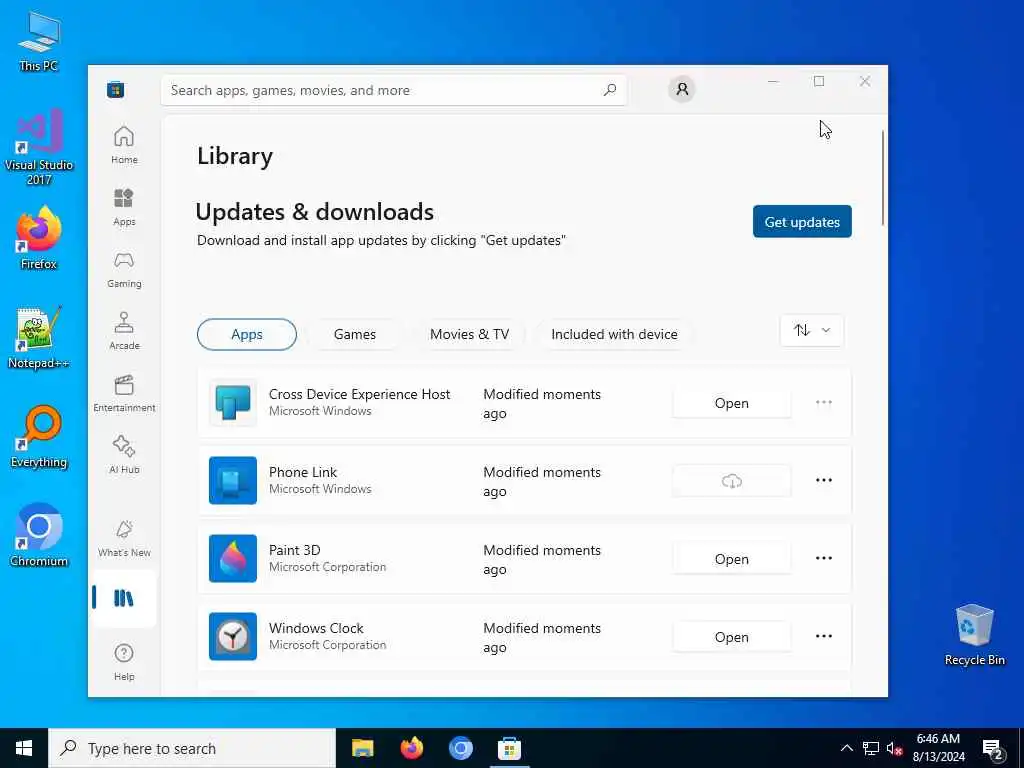The width and height of the screenshot is (1024, 768).
Task: Open the user account profile icon
Action: tap(682, 89)
